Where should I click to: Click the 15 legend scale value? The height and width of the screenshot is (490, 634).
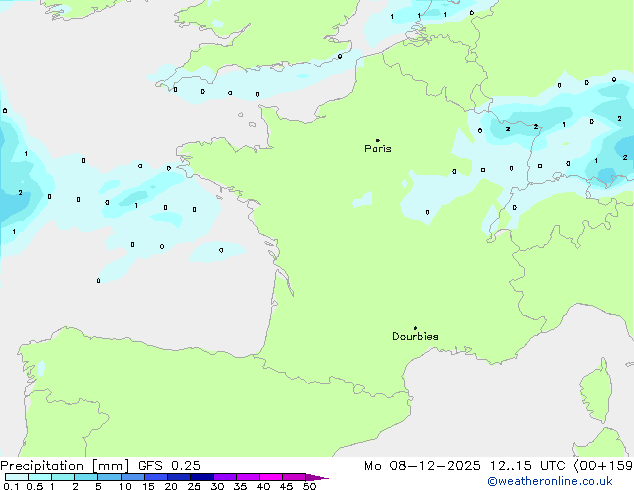(148, 486)
